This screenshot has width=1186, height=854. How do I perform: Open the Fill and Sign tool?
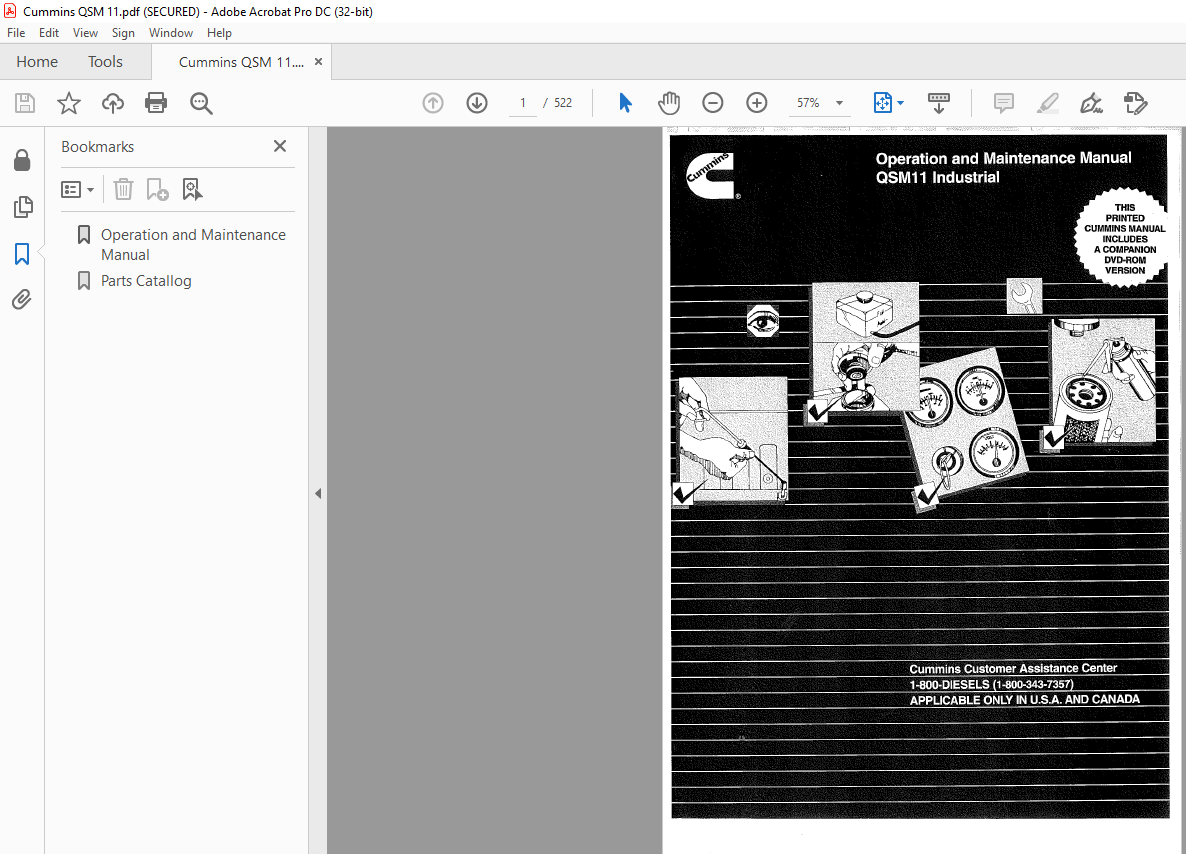1091,103
